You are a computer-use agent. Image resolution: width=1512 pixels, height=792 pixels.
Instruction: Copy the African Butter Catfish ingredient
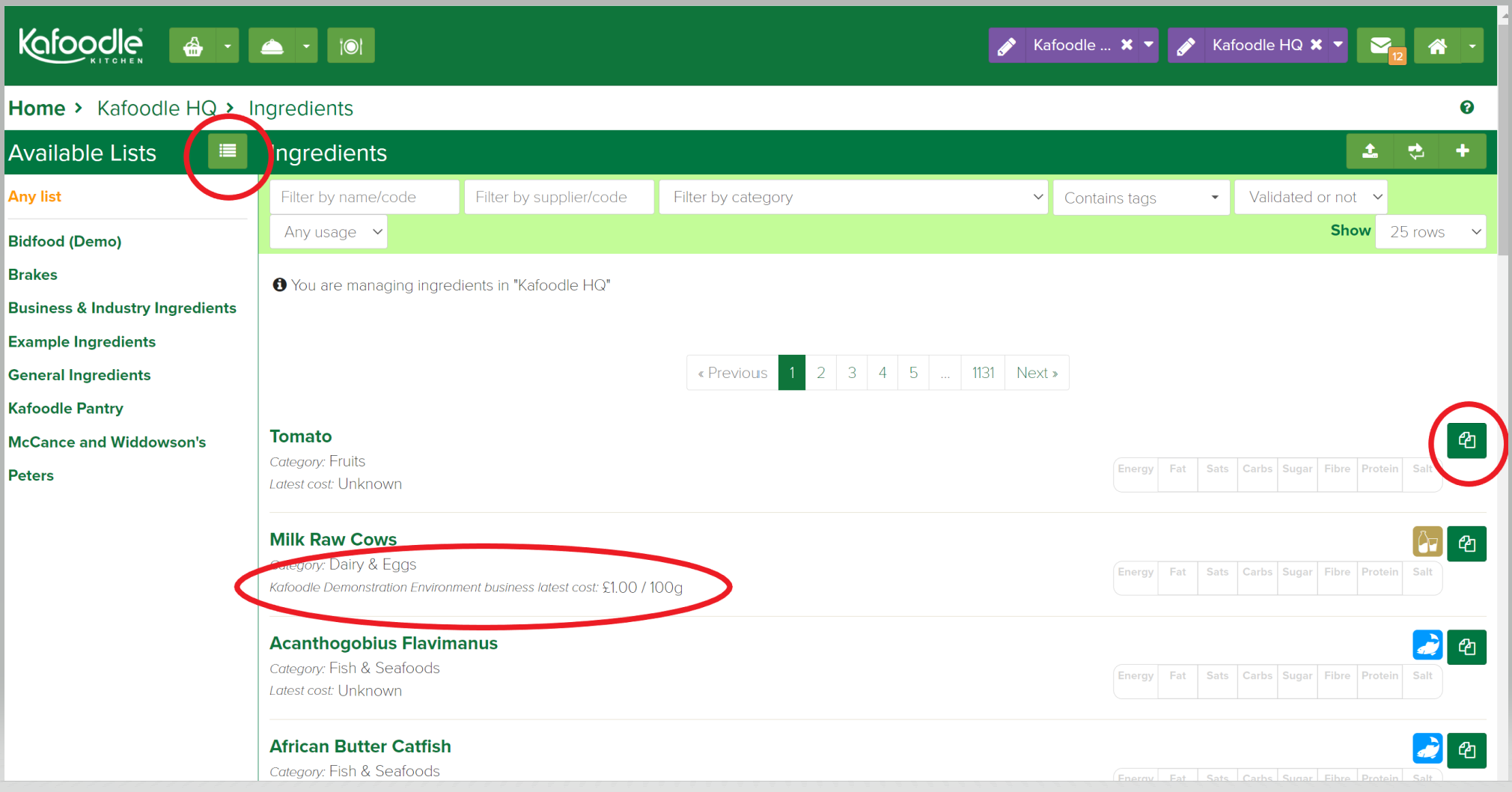tap(1466, 750)
